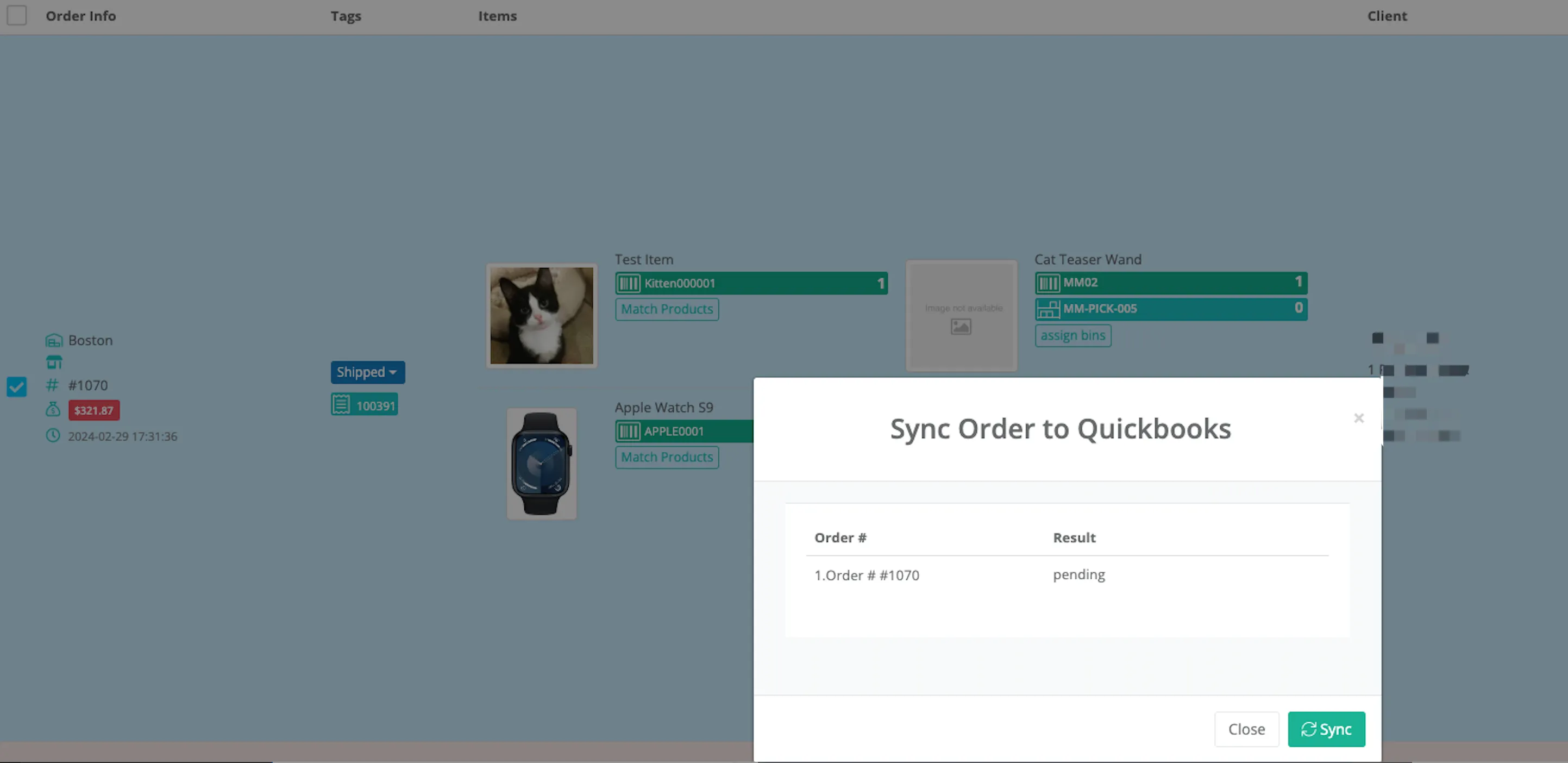This screenshot has height=763, width=1568.
Task: Click the barcode icon for MM02
Action: [1048, 283]
